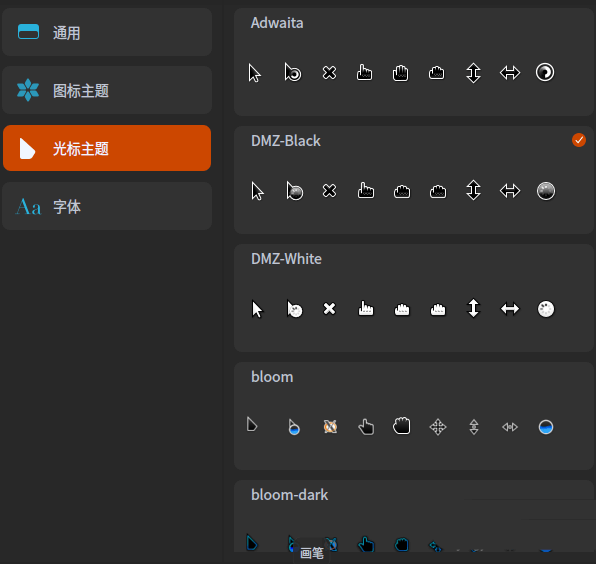Click the Aa icon beside 字体
The height and width of the screenshot is (564, 596).
[28, 207]
